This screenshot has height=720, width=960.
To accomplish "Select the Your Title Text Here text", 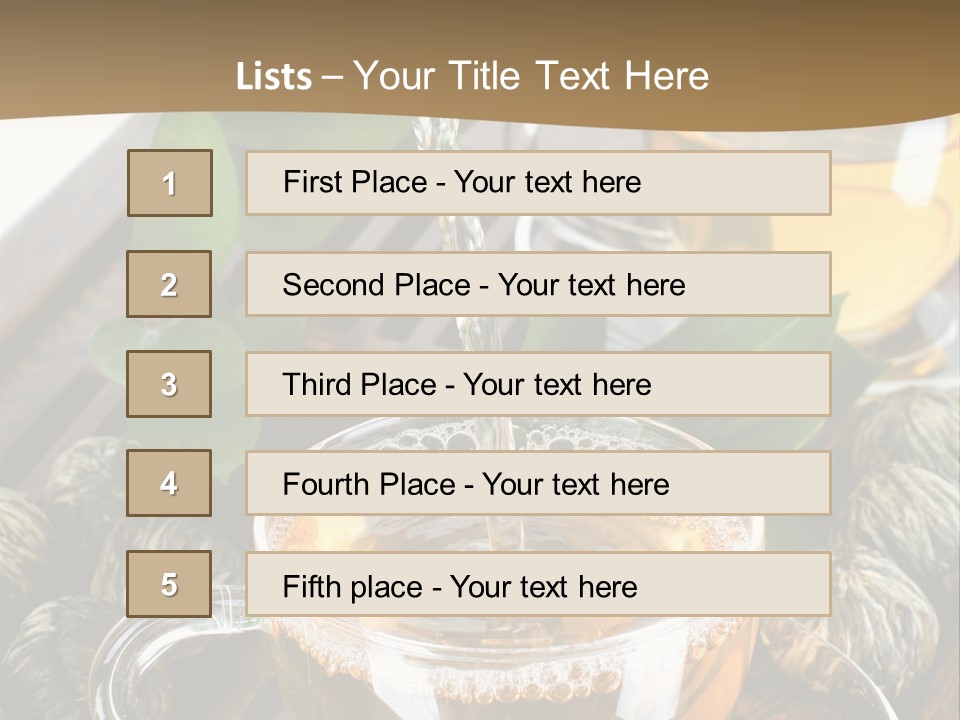I will [x=531, y=76].
